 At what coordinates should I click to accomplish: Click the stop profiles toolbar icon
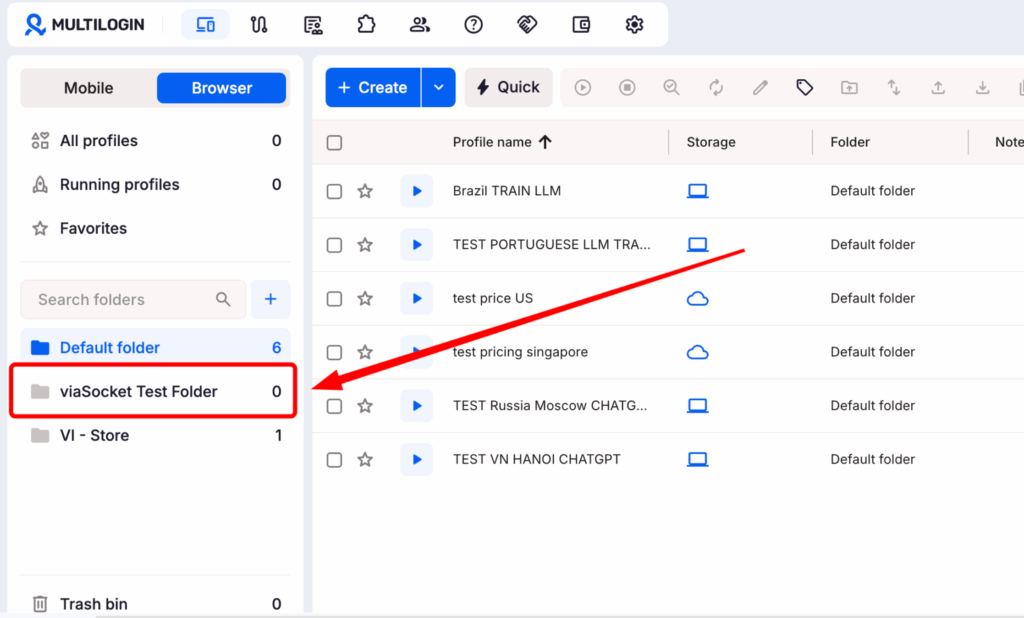627,88
